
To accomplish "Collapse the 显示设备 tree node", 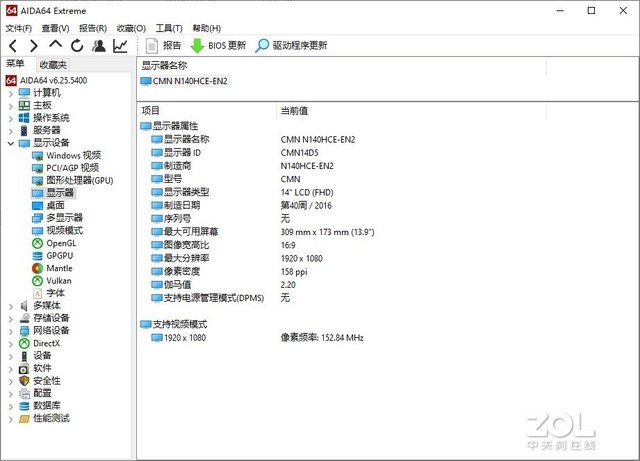I will pos(11,143).
